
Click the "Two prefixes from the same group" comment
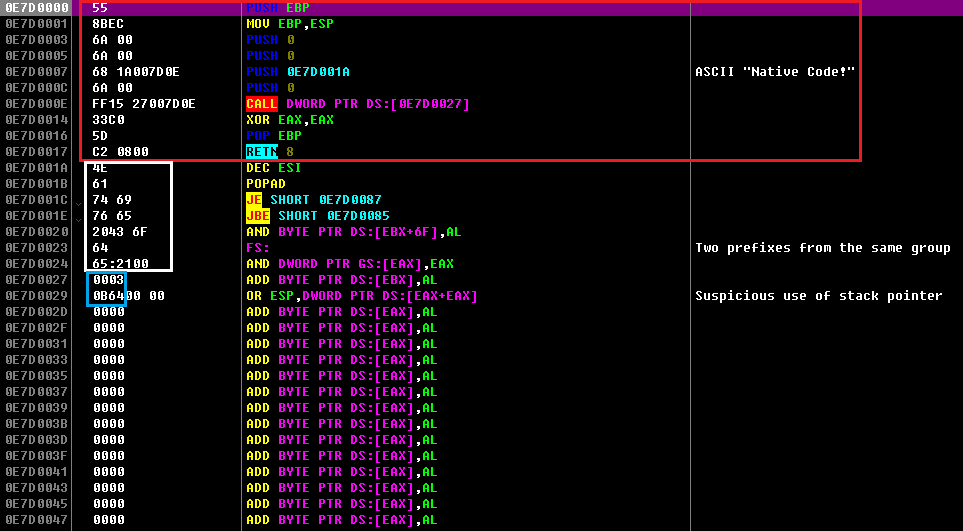(x=823, y=247)
